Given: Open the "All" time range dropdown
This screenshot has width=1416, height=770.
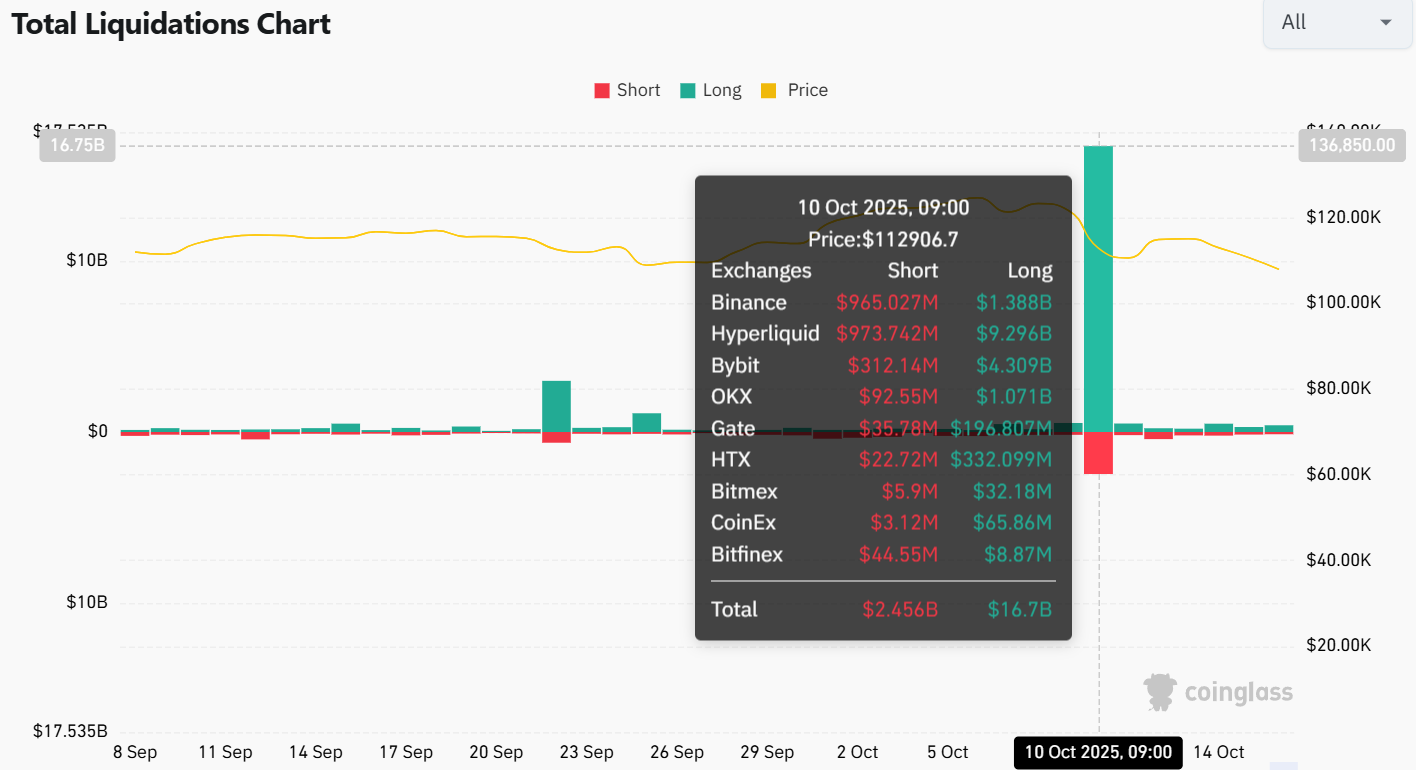Looking at the screenshot, I should point(1338,23).
